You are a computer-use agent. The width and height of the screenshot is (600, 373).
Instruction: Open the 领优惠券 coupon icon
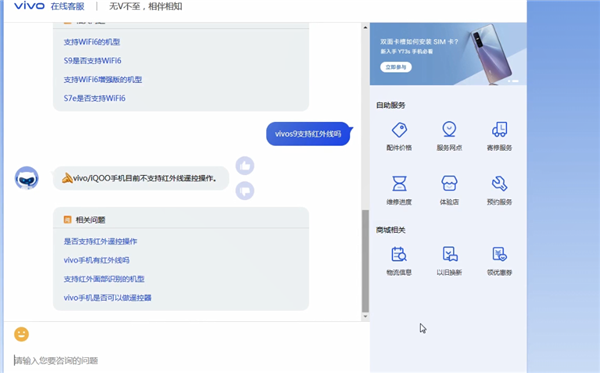[499, 254]
